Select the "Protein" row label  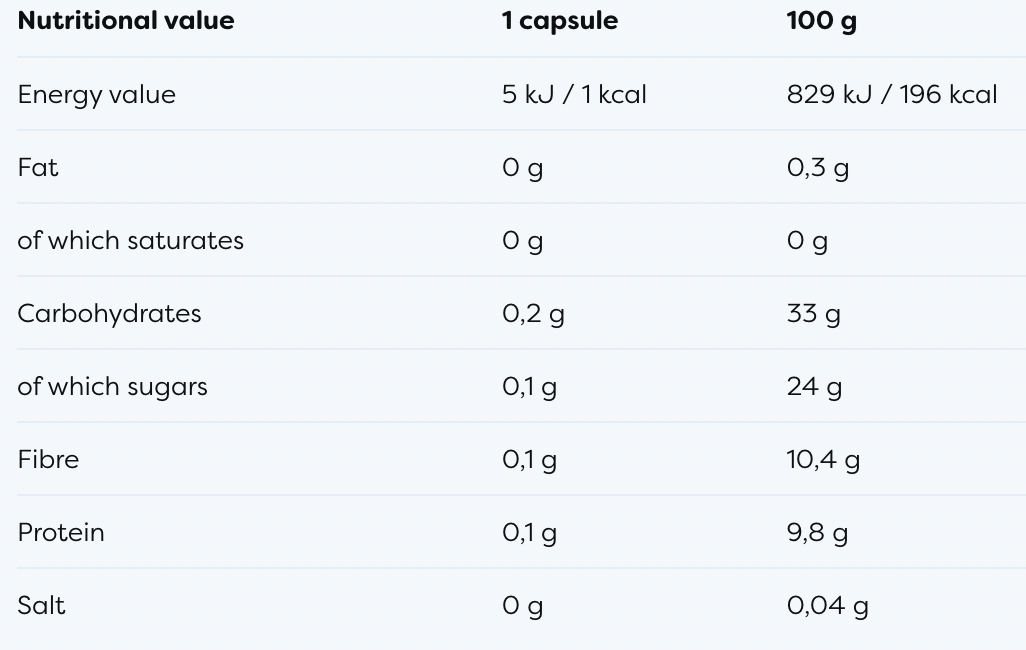pyautogui.click(x=61, y=533)
